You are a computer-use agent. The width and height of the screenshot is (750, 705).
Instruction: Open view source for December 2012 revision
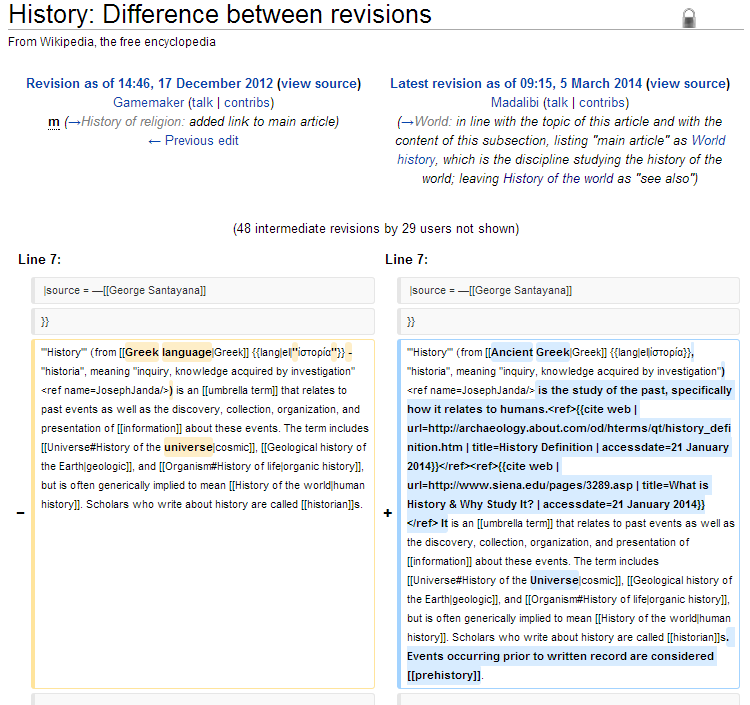coord(319,83)
